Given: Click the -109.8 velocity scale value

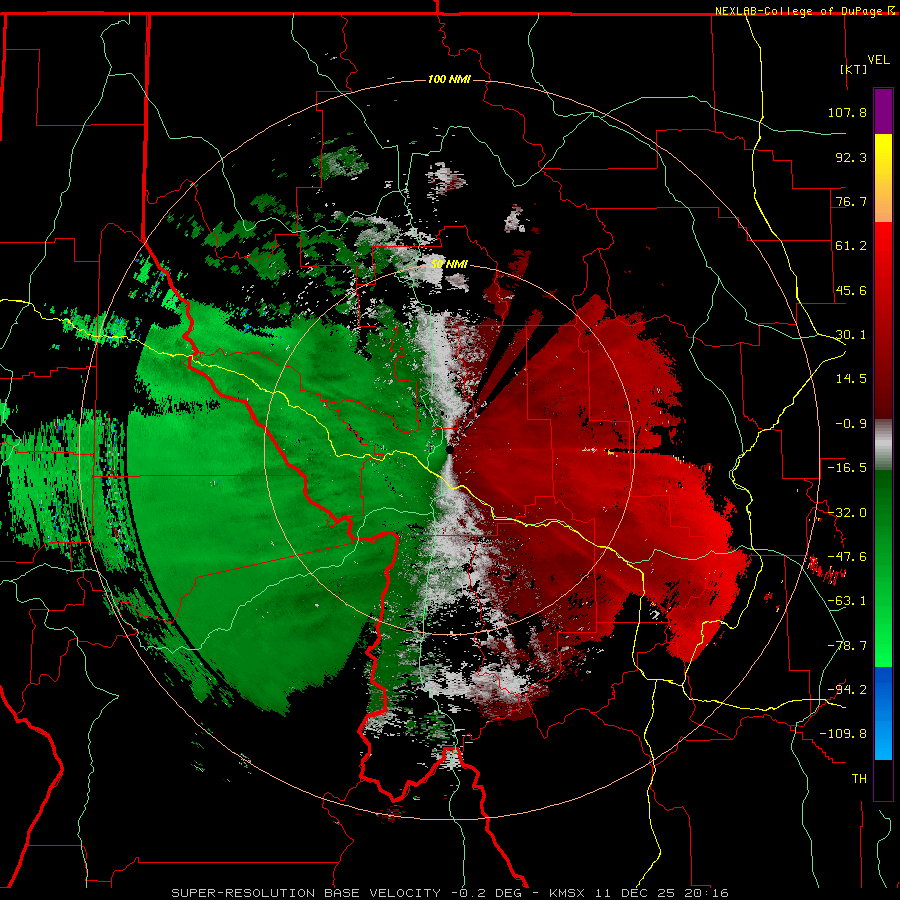Looking at the screenshot, I should point(843,734).
